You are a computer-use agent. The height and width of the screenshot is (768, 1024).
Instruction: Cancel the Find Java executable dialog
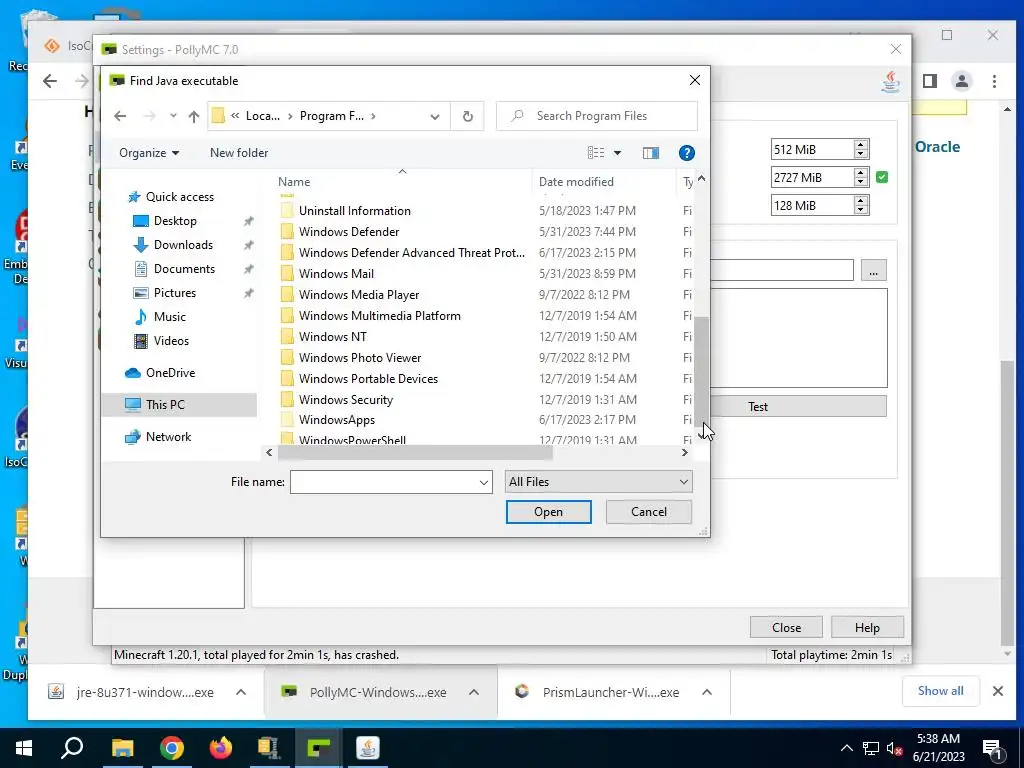point(648,512)
